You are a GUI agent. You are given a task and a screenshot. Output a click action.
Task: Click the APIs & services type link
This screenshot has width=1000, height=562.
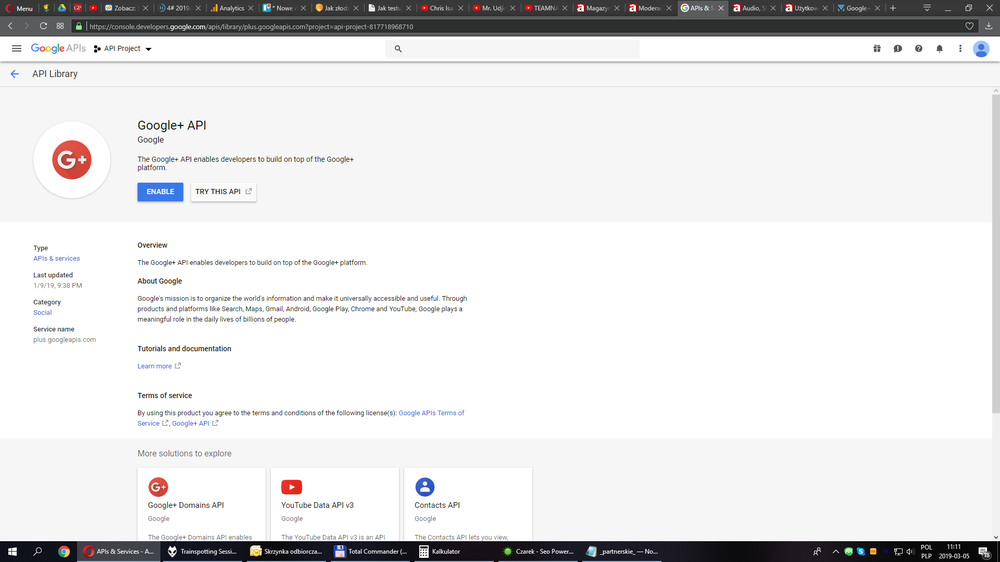point(56,258)
